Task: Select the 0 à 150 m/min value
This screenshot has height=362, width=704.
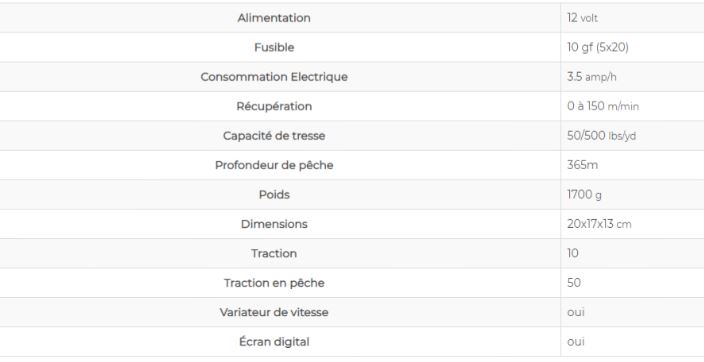Action: point(603,106)
